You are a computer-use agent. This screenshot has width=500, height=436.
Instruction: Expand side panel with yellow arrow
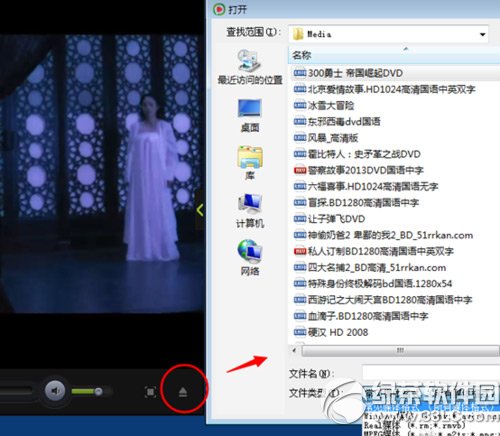point(200,210)
